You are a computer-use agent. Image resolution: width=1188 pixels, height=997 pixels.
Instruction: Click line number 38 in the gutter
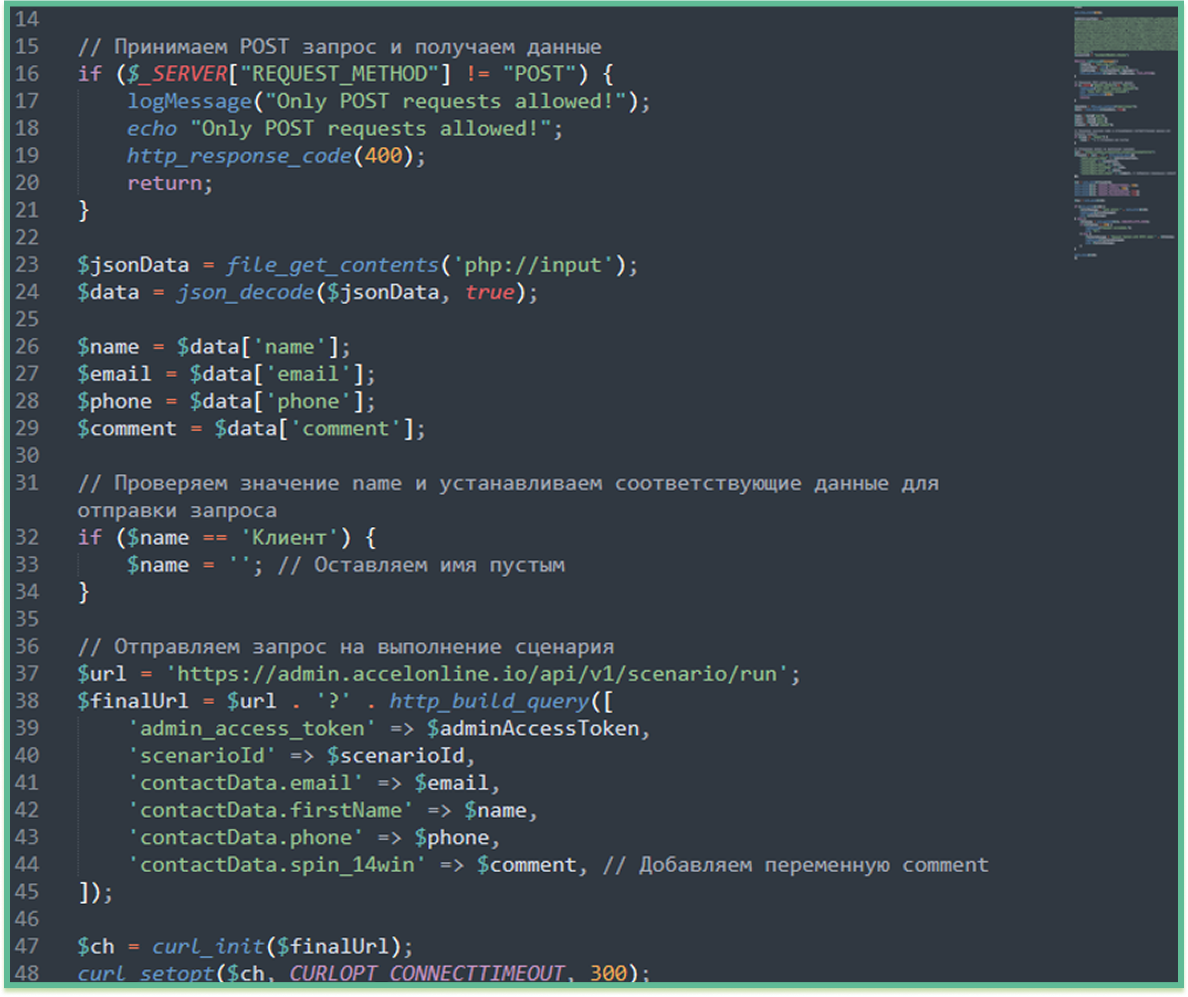28,702
